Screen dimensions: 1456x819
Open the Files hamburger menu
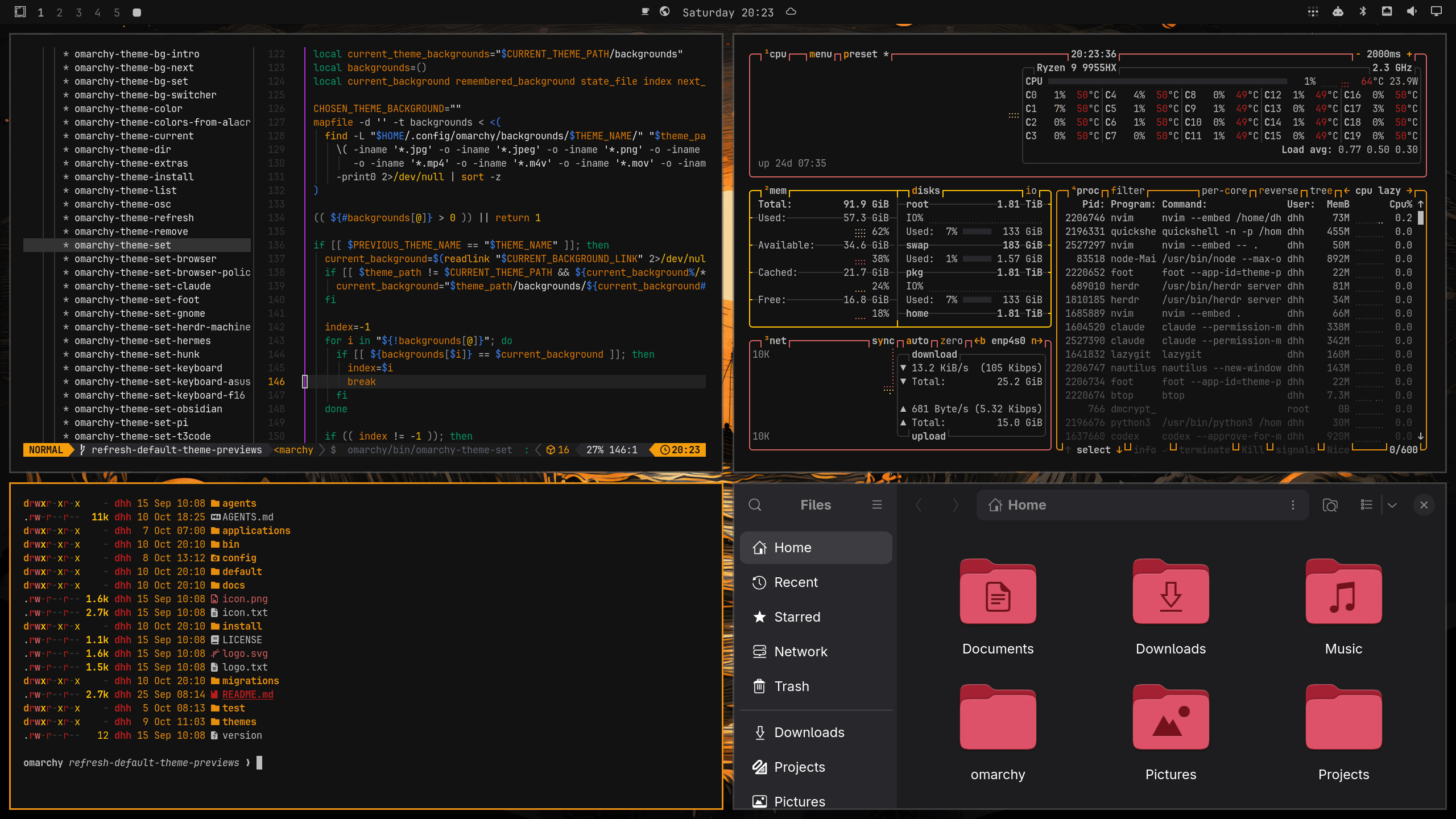click(x=877, y=504)
